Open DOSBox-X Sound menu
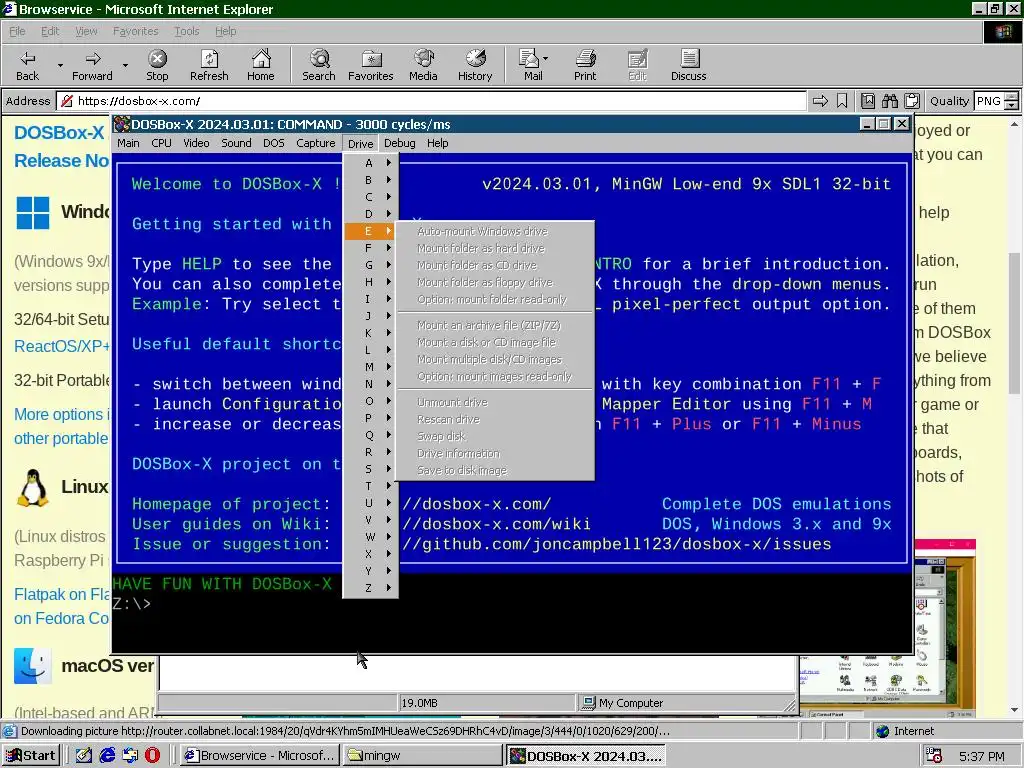This screenshot has height=768, width=1024. [x=236, y=143]
